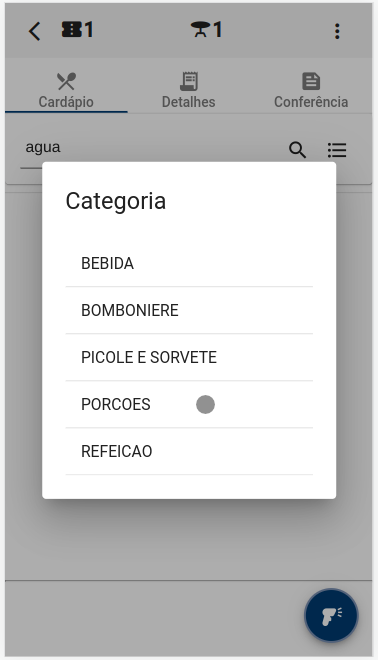
Task: Pick the PORCOES category
Action: click(x=189, y=405)
